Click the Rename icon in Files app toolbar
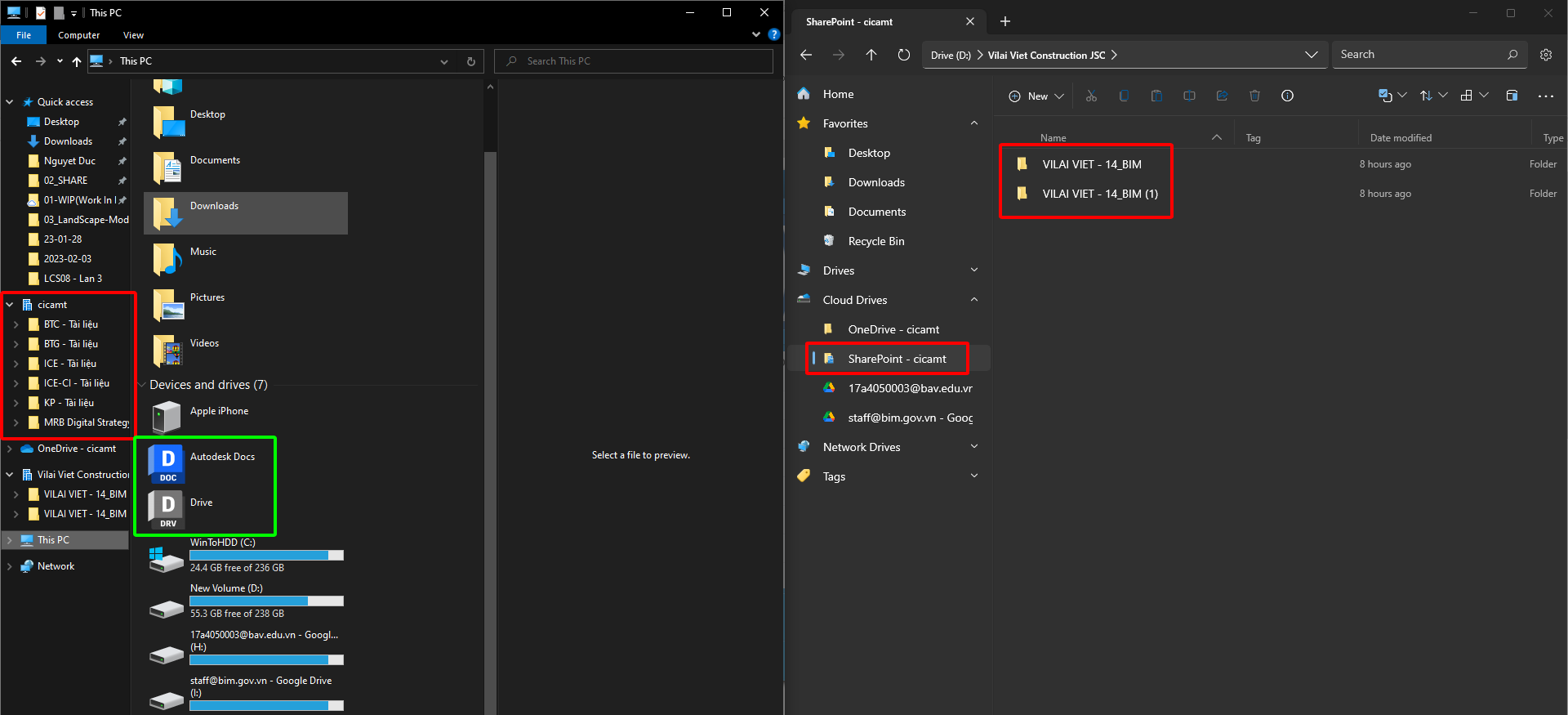Image resolution: width=1568 pixels, height=715 pixels. [1189, 96]
